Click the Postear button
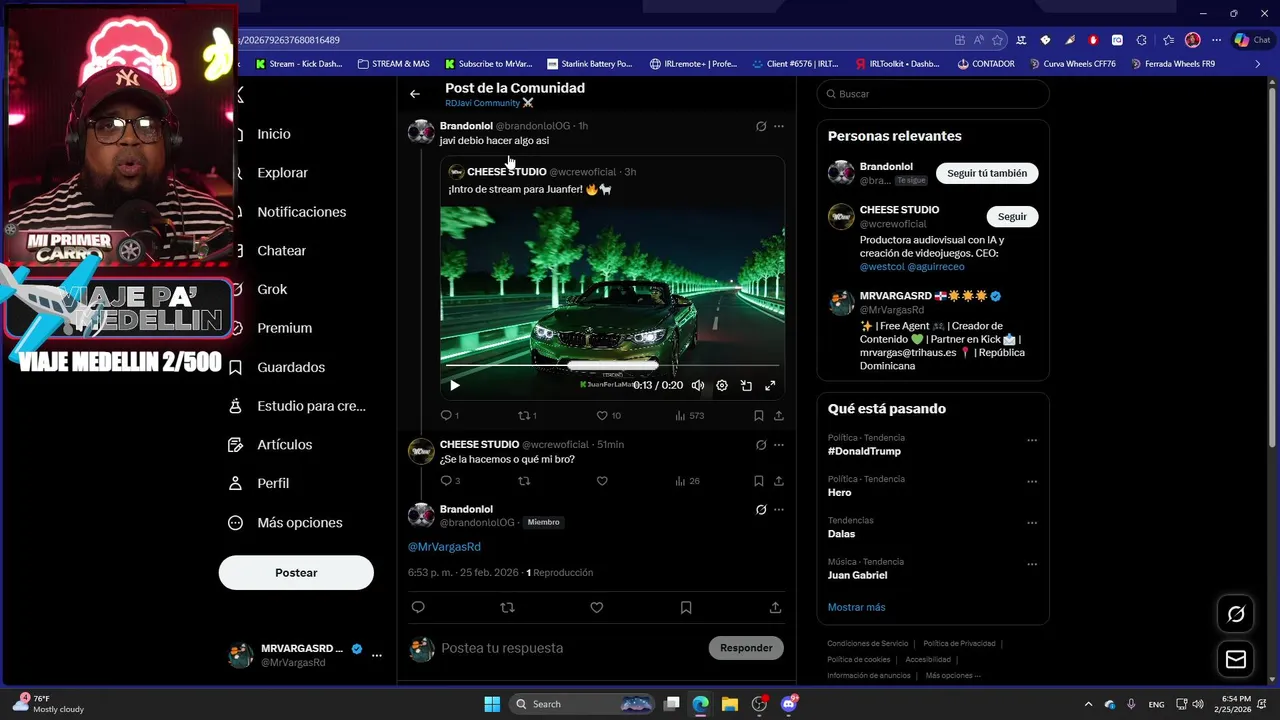 pyautogui.click(x=296, y=573)
